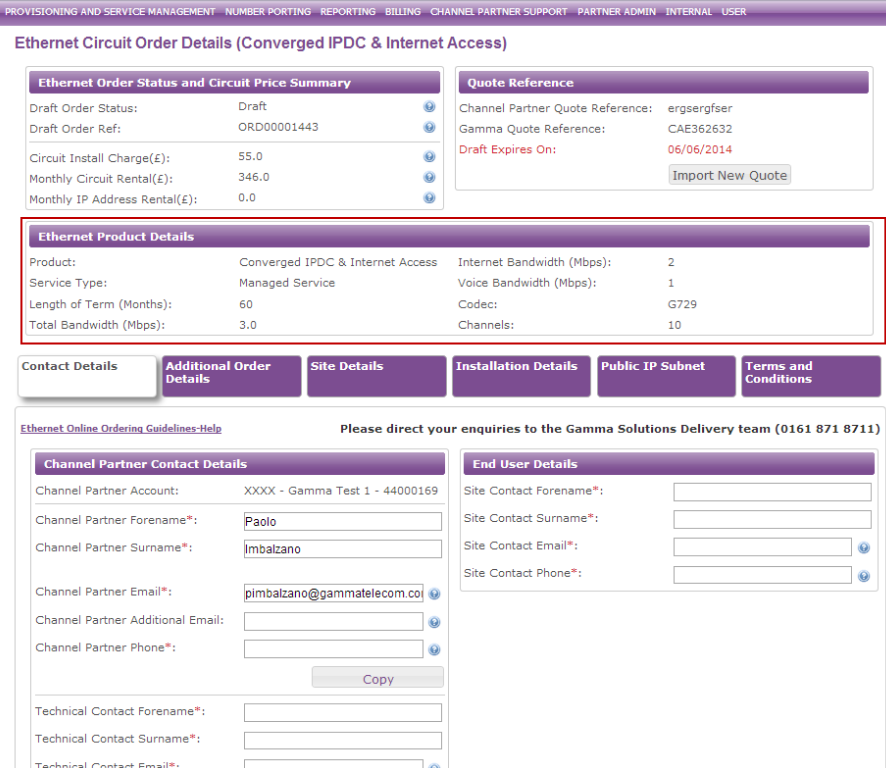Click Converged IPDC & Internet Access product value

click(x=338, y=262)
